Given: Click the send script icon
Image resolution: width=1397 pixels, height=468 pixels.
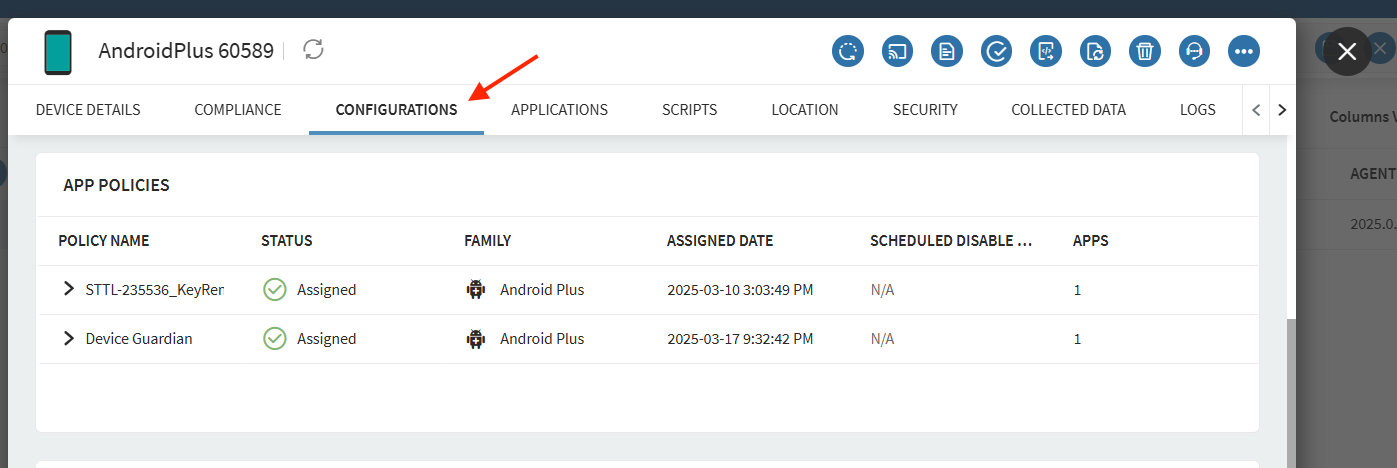Looking at the screenshot, I should pos(1046,51).
